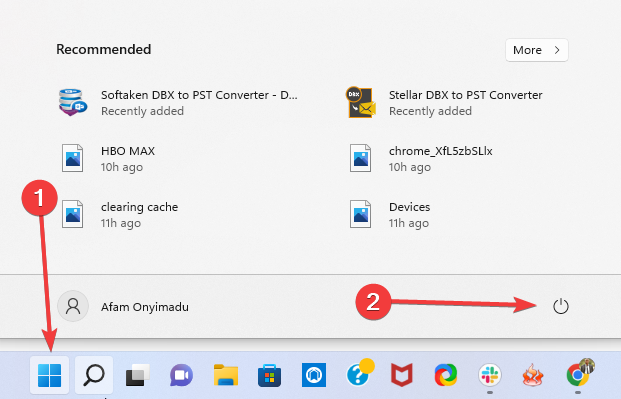Open the Windows Start button
Screen dimensions: 621x399
click(50, 375)
